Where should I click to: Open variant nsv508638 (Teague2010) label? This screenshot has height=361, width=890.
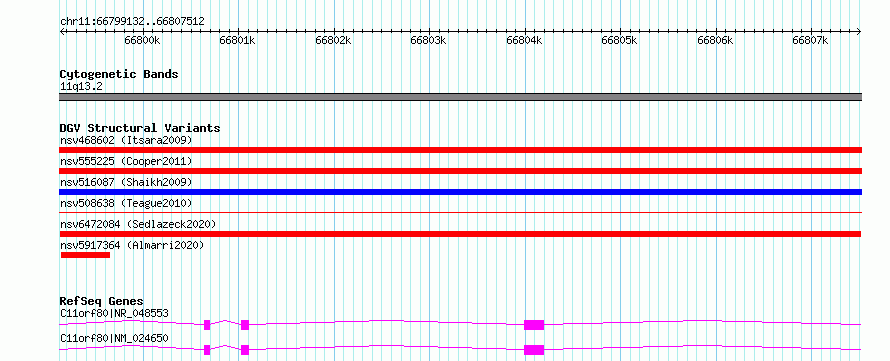pyautogui.click(x=126, y=203)
